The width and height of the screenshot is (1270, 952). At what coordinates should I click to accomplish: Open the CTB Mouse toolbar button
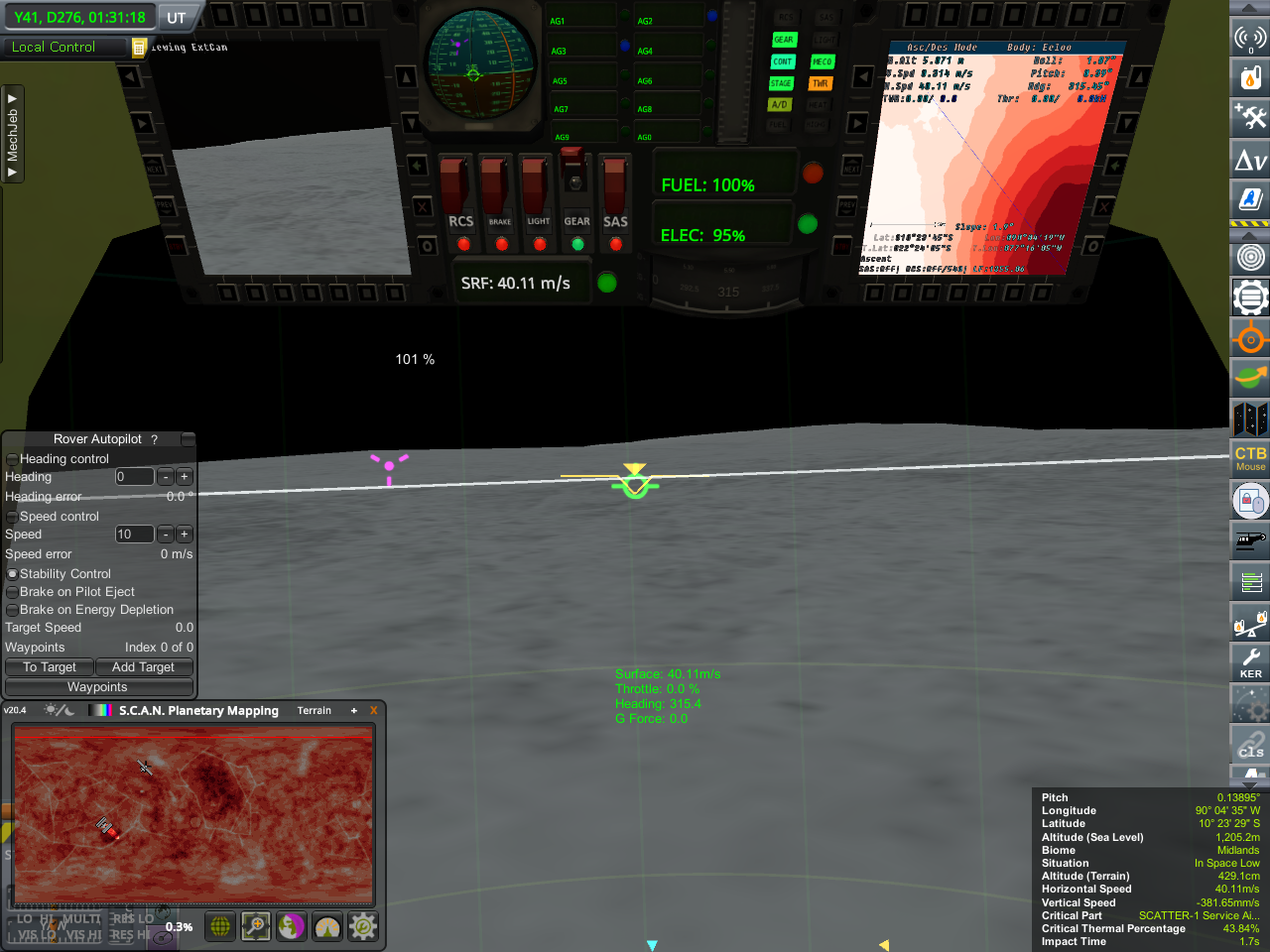1250,458
